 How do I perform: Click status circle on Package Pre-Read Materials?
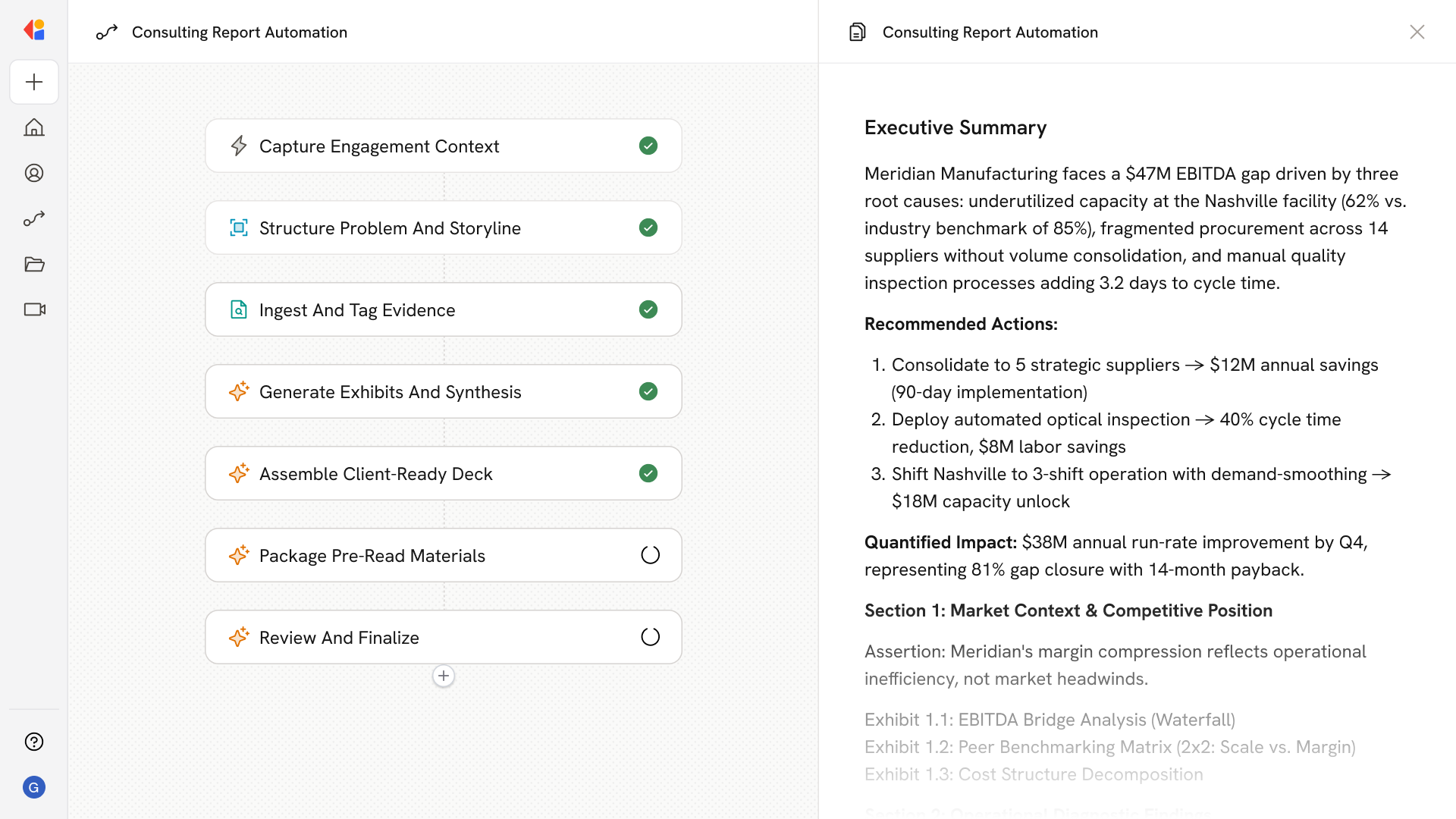[x=650, y=555]
